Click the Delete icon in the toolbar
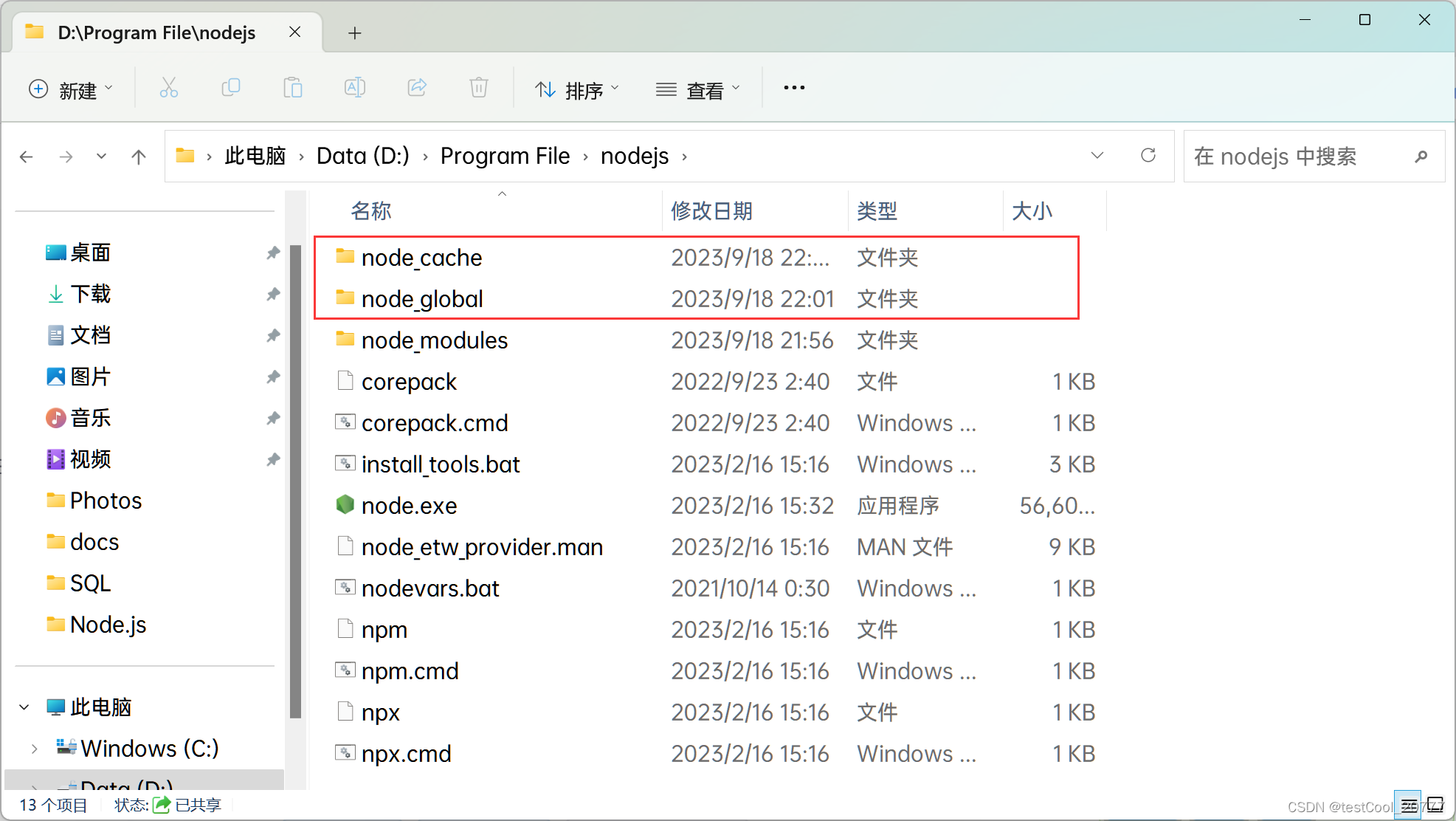1456x821 pixels. point(478,88)
